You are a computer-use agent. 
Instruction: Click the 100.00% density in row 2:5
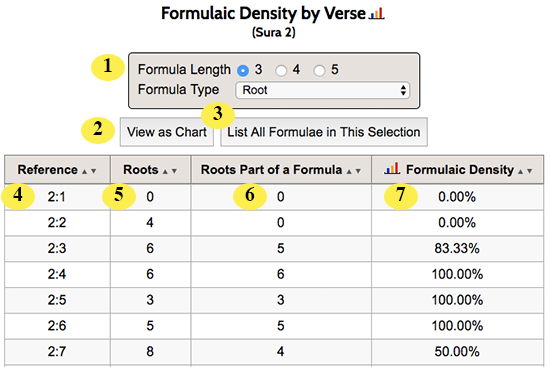coord(457,300)
